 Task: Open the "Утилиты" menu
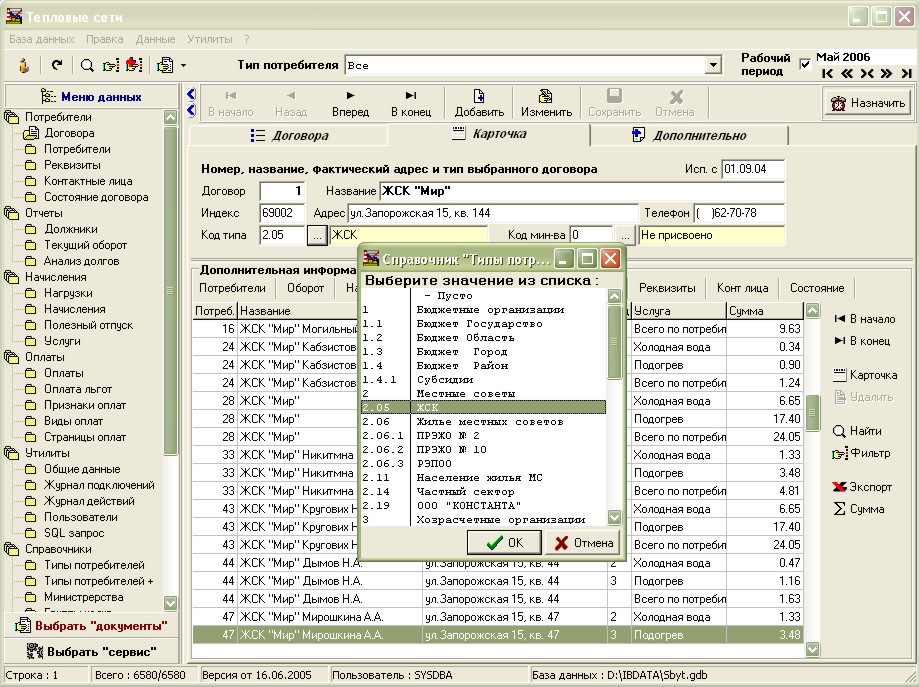click(209, 39)
